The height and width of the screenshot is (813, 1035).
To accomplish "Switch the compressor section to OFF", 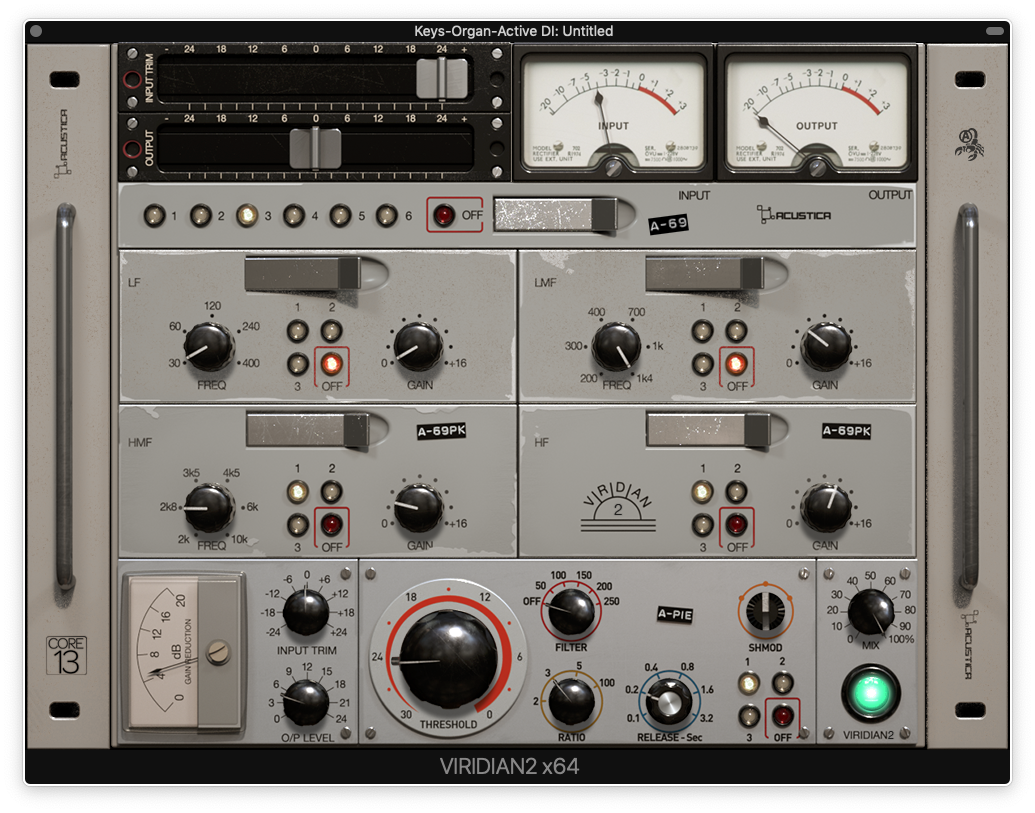I will point(782,716).
